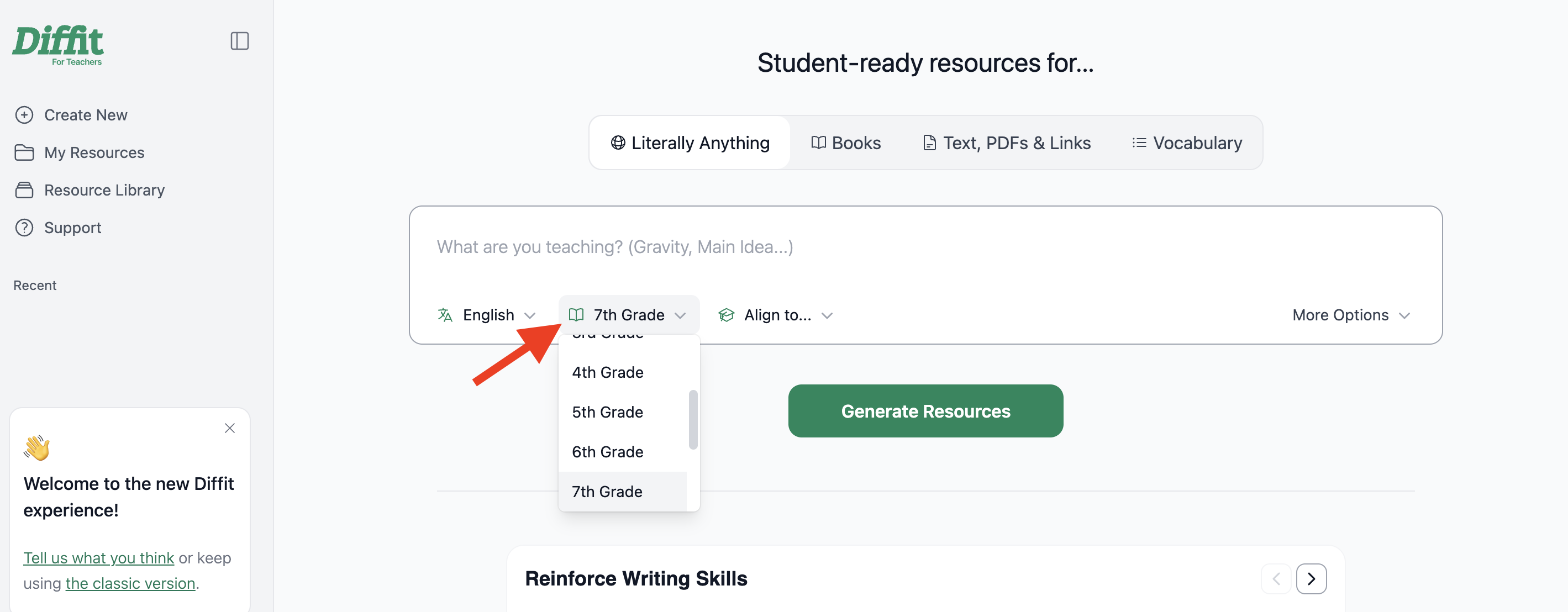Click the open book icon beside 7th Grade
The image size is (1568, 612).
click(576, 315)
